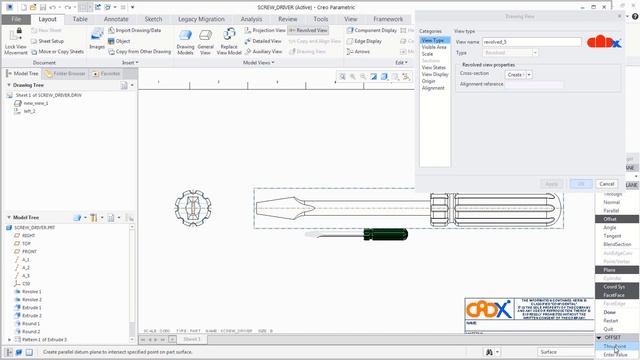The image size is (640, 360).
Task: Click the Refit zoom icon in graphics toolbar
Action: tap(342, 76)
